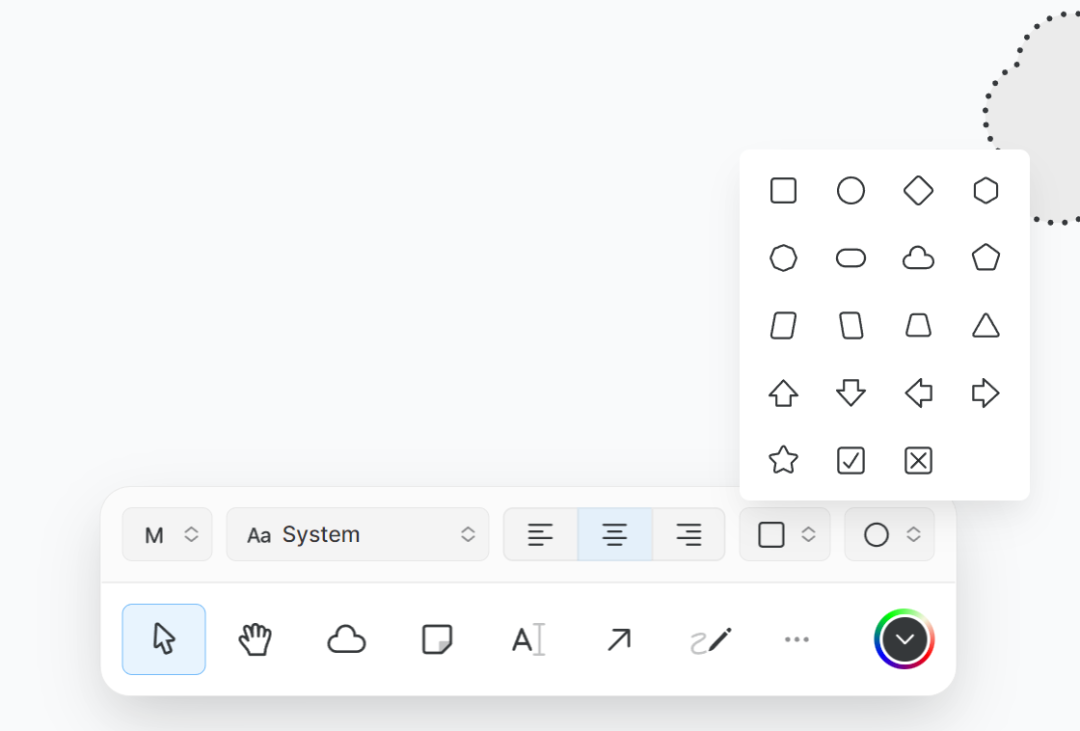Pick the pill-shaped rounded rectangle

[851, 258]
